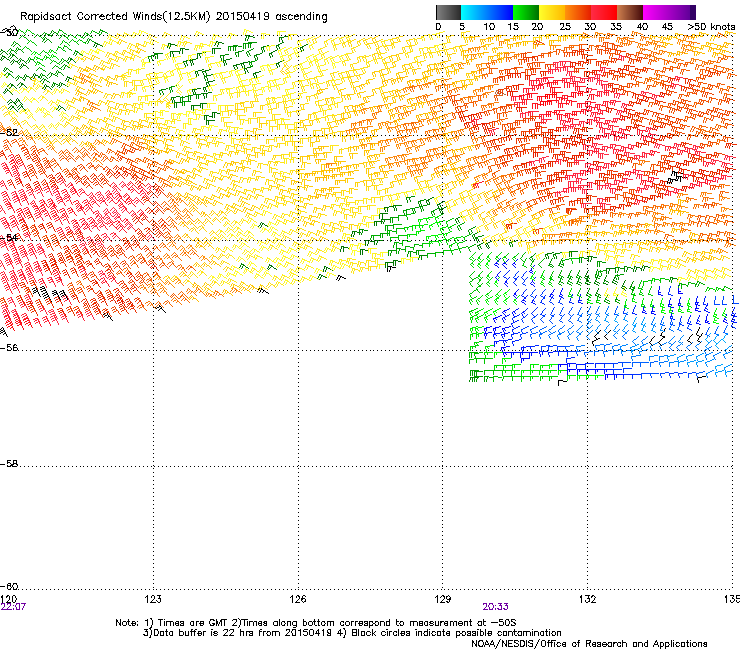Click the longitude label '132'
Image resolution: width=740 pixels, height=650 pixels.
[588, 599]
